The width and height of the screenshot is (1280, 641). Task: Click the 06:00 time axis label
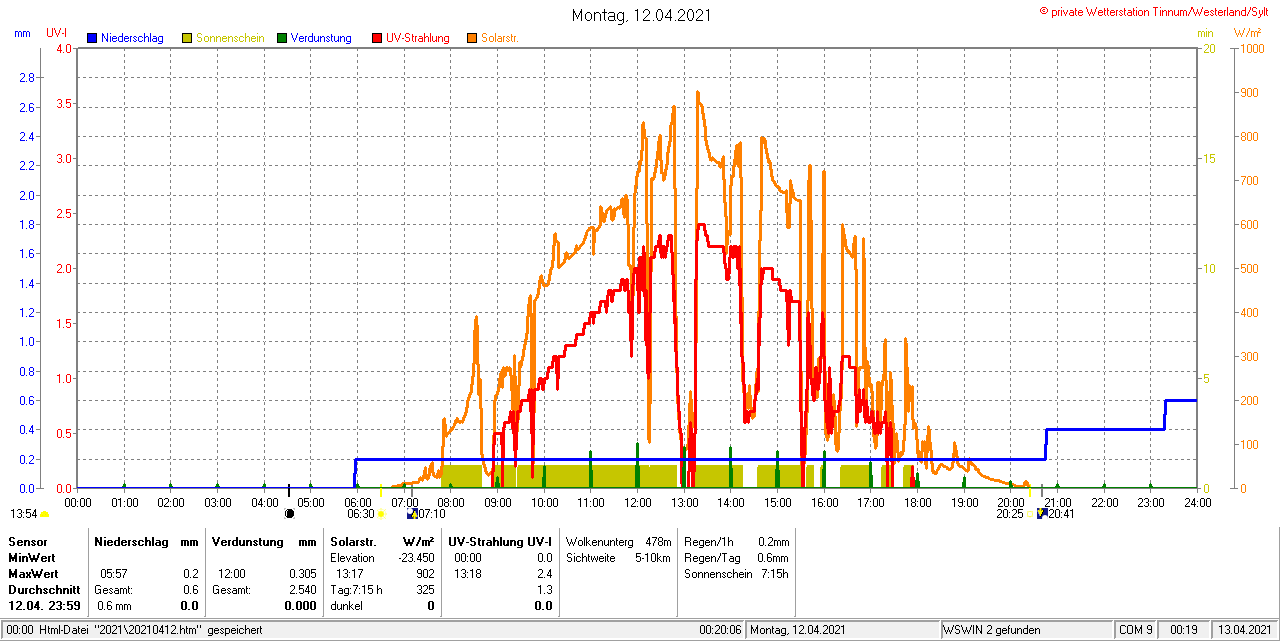pos(357,502)
